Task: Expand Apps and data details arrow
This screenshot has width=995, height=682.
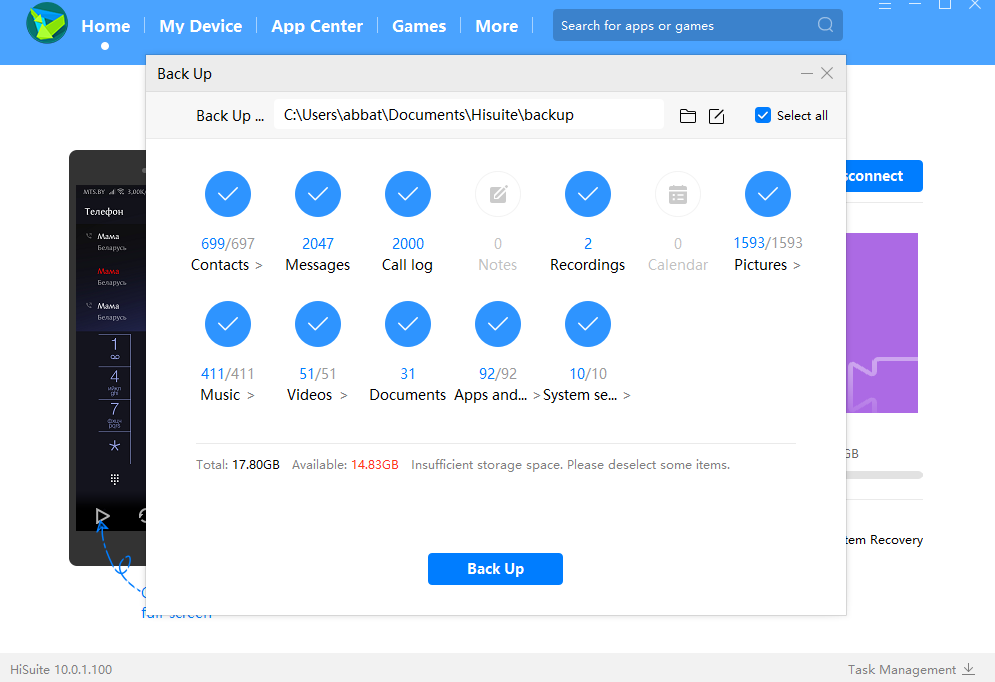Action: coord(537,395)
